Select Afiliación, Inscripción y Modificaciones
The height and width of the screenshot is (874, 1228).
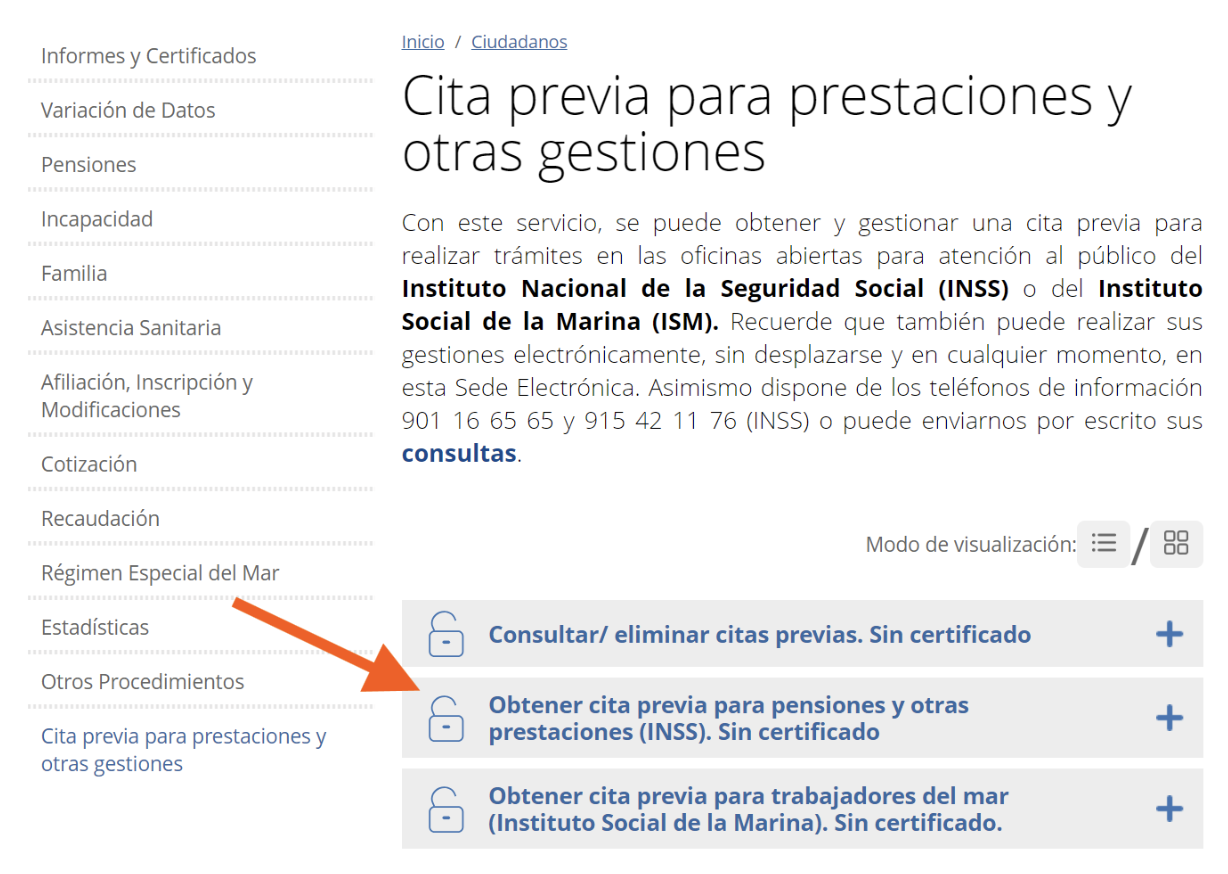pos(147,396)
